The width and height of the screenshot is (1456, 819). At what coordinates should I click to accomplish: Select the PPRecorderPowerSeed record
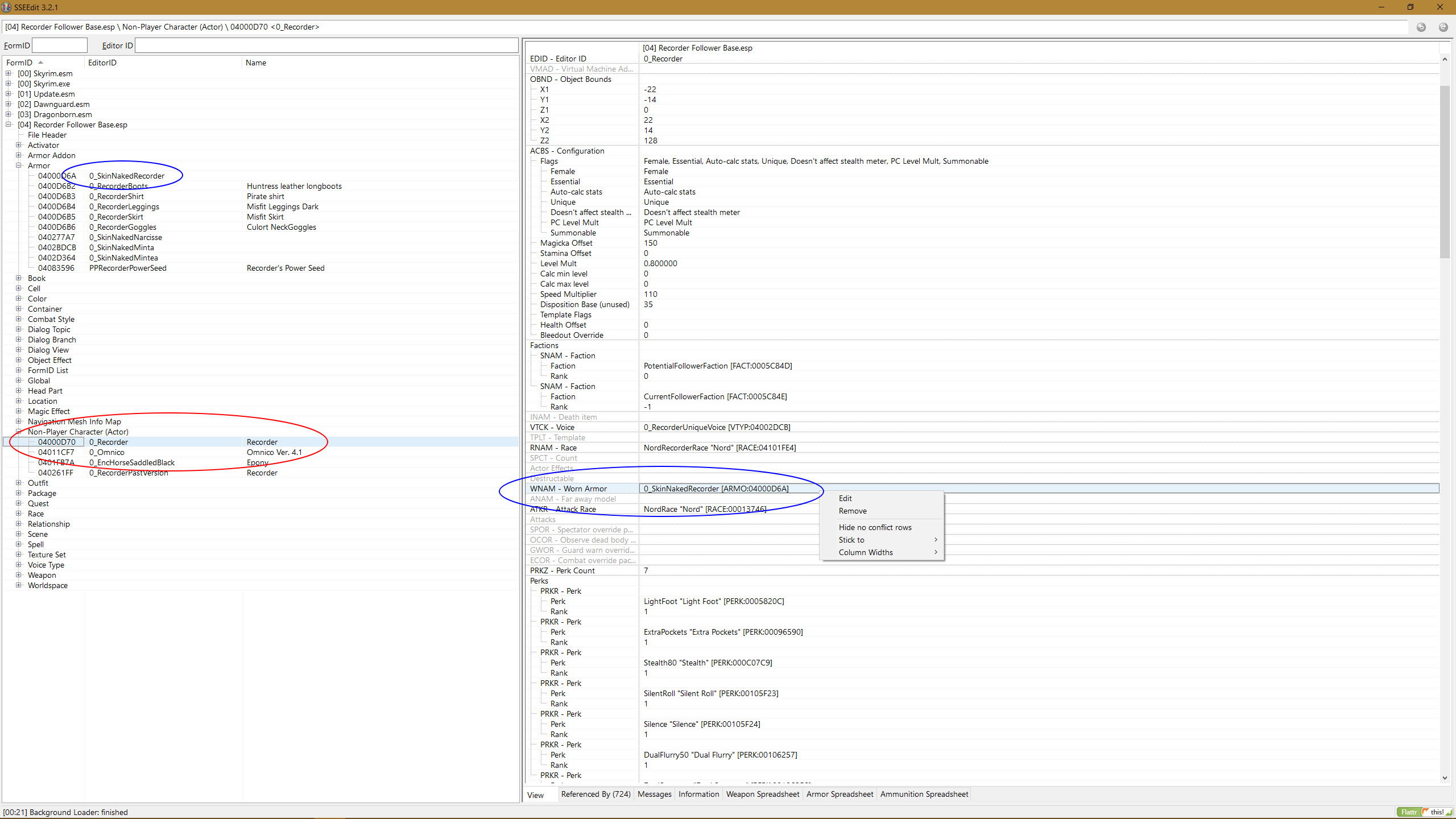[x=128, y=268]
